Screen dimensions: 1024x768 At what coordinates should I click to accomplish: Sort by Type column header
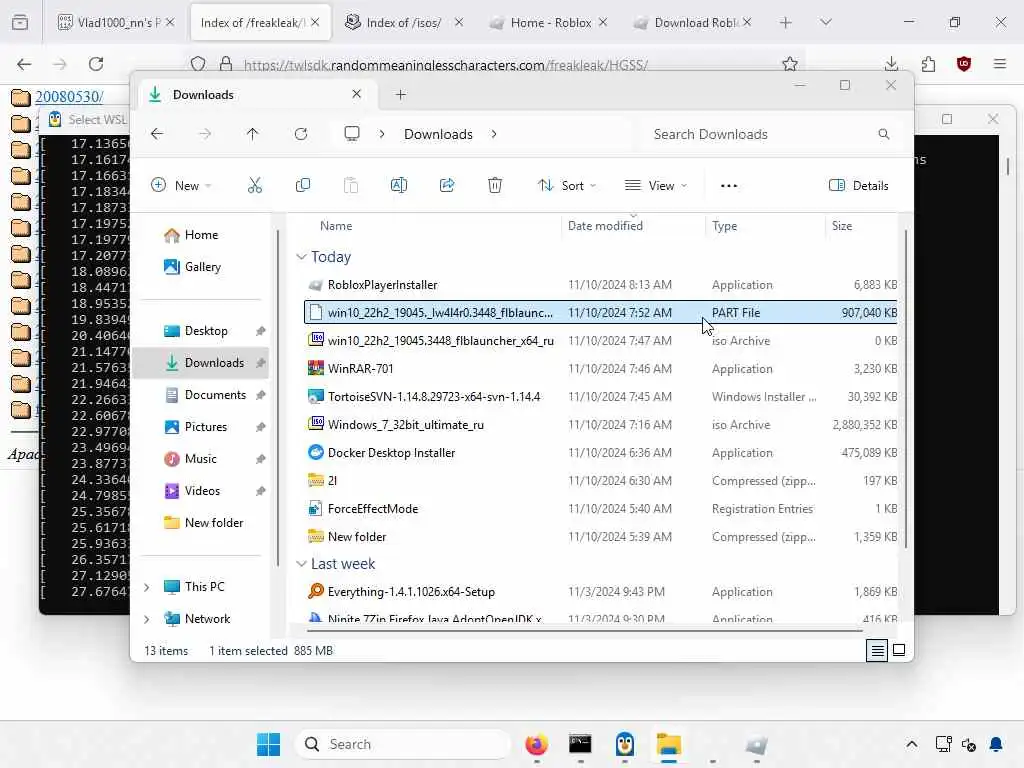pyautogui.click(x=724, y=226)
